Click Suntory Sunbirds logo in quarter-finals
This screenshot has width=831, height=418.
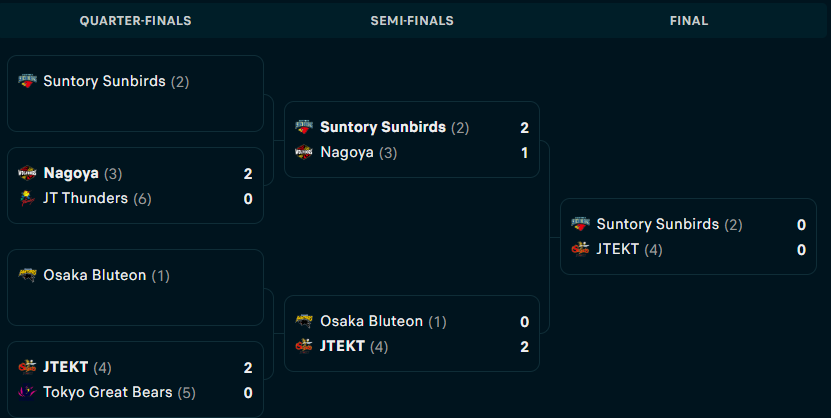(28, 81)
